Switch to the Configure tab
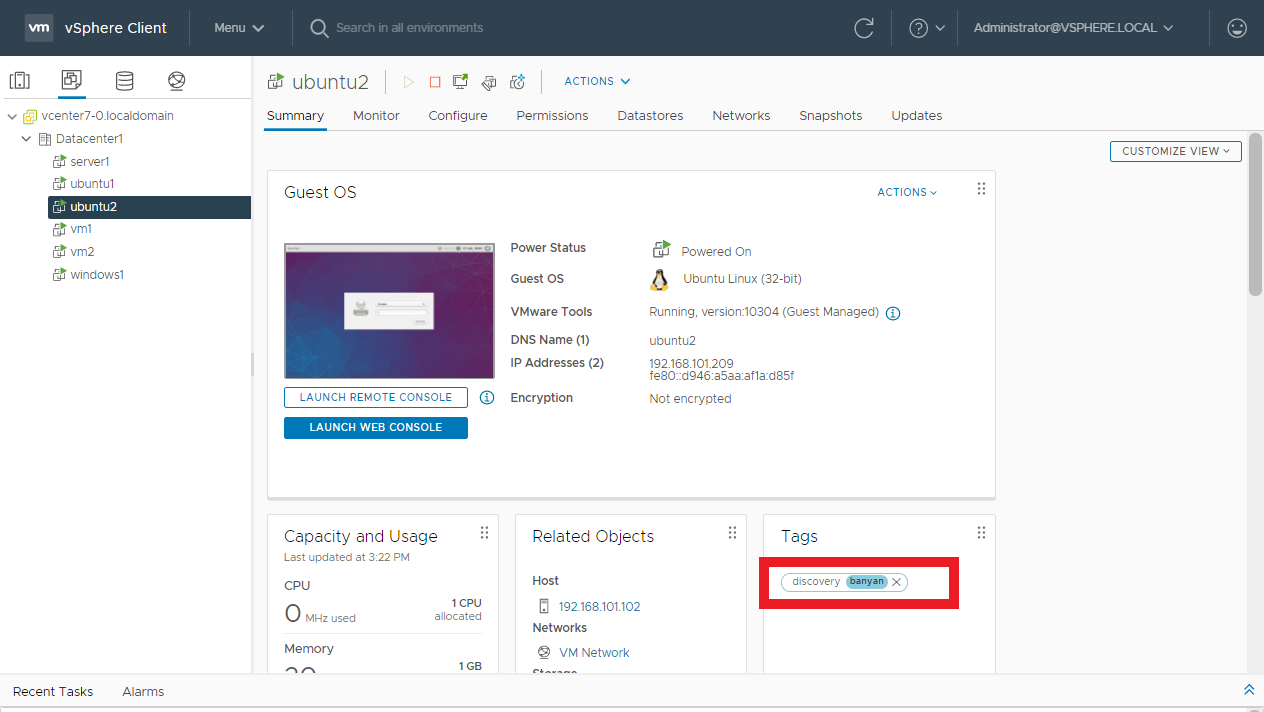Screen dimensions: 1264x712 pos(458,116)
